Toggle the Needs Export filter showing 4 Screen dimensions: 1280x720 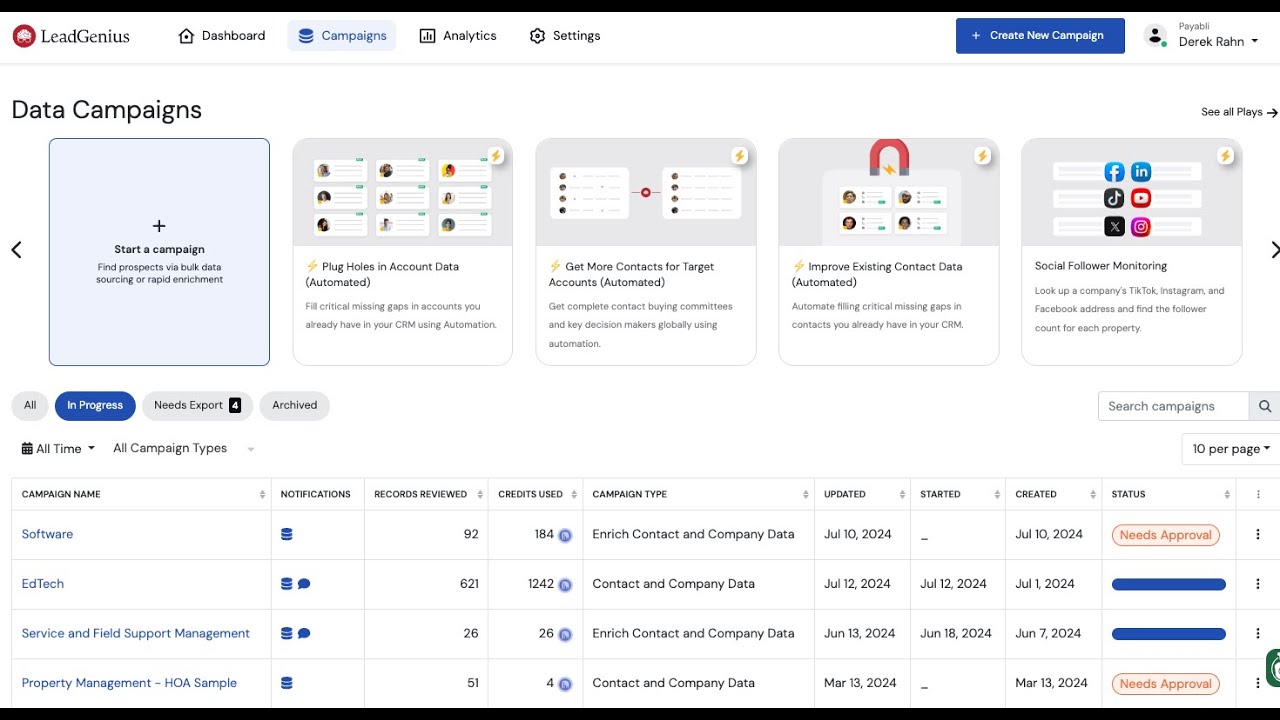[x=197, y=405]
